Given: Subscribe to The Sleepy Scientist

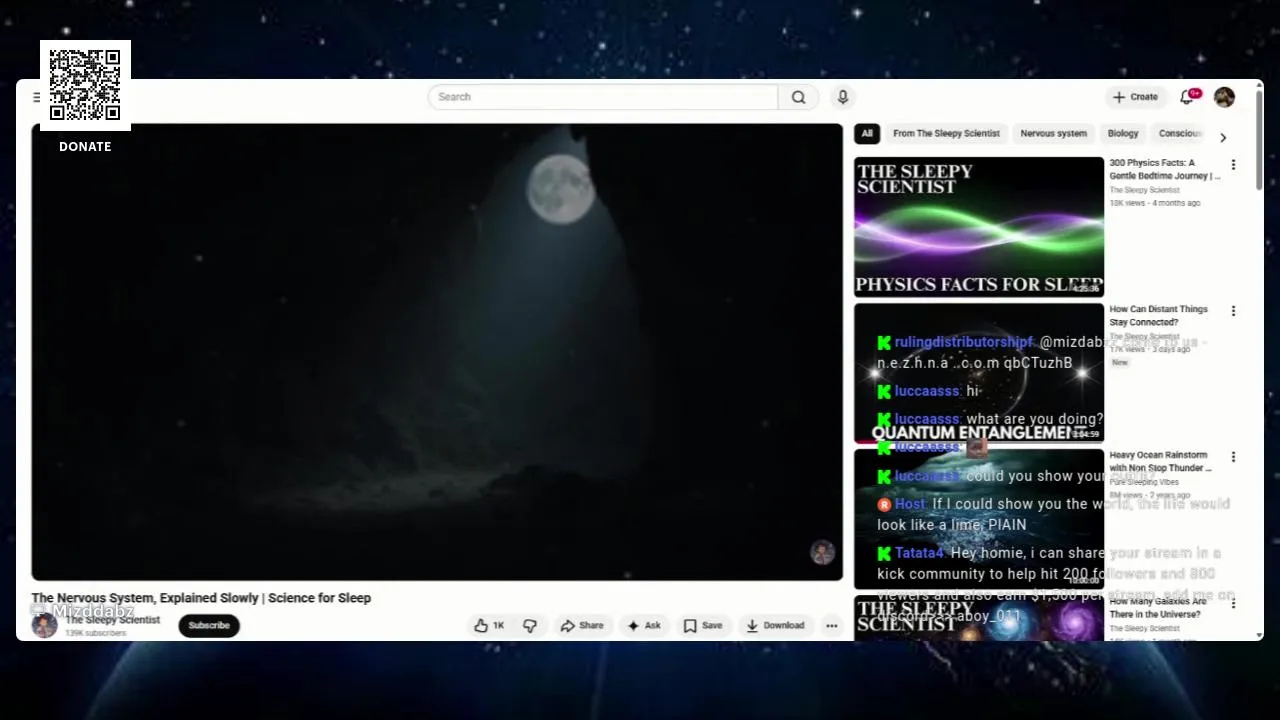Looking at the screenshot, I should [209, 626].
